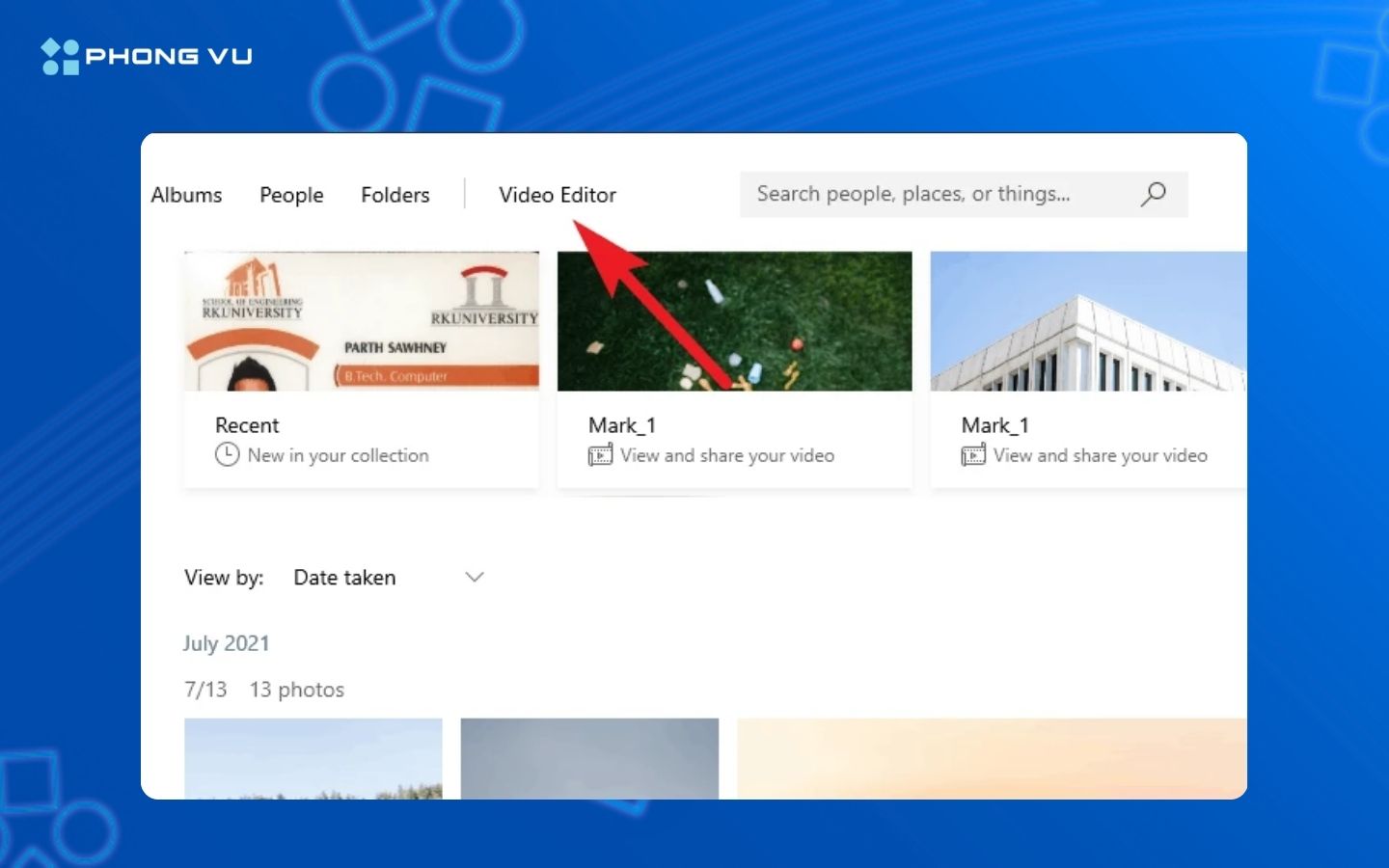
Task: Open the Folders section
Action: tap(395, 195)
